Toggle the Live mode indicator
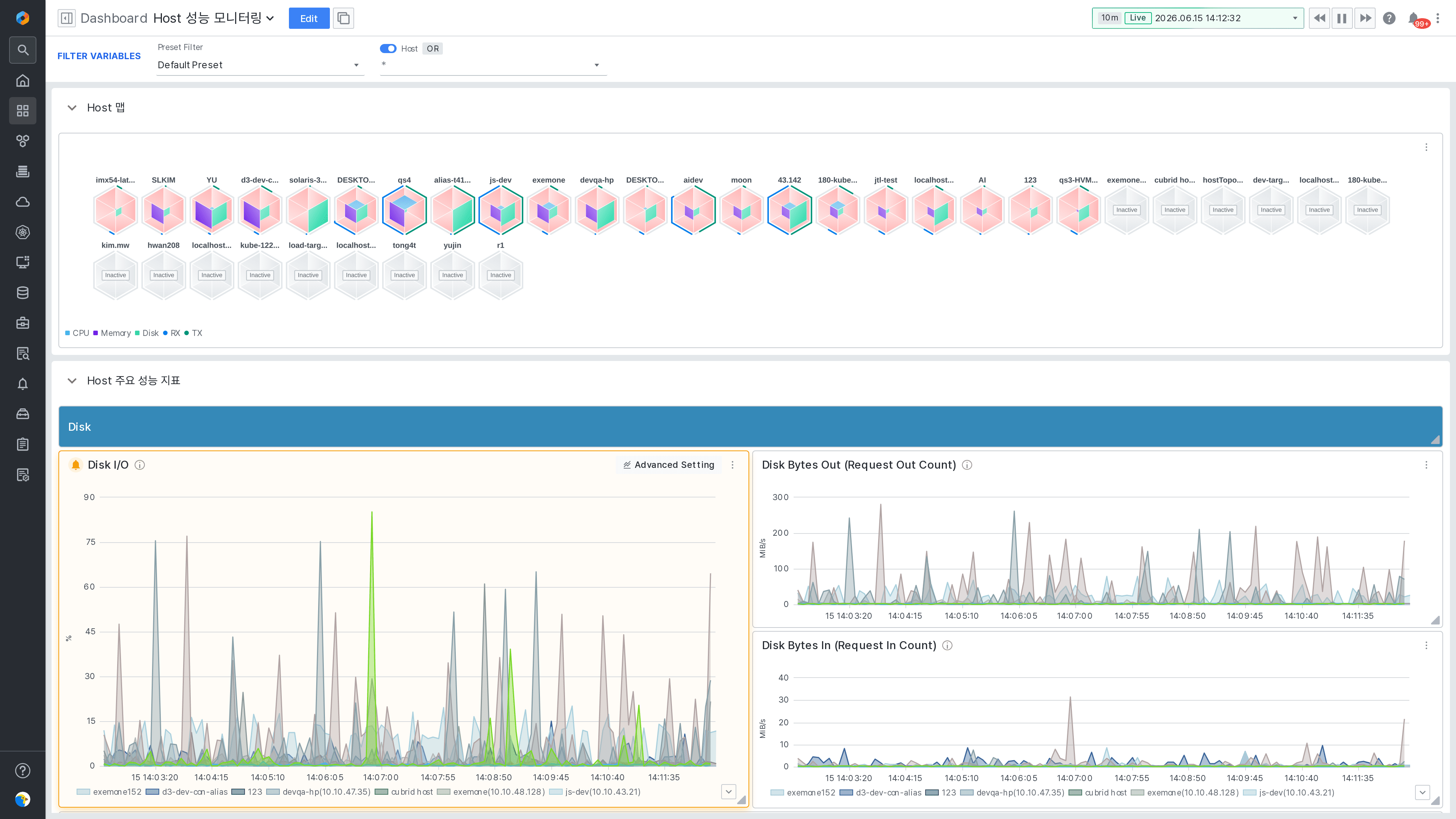The height and width of the screenshot is (819, 1456). click(1138, 18)
